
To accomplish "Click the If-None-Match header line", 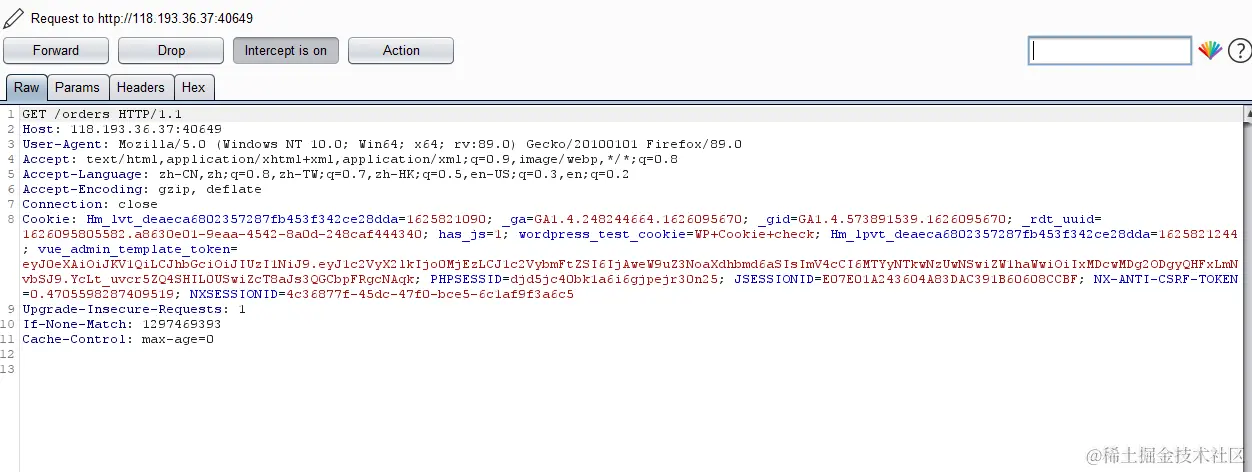I will (x=121, y=324).
